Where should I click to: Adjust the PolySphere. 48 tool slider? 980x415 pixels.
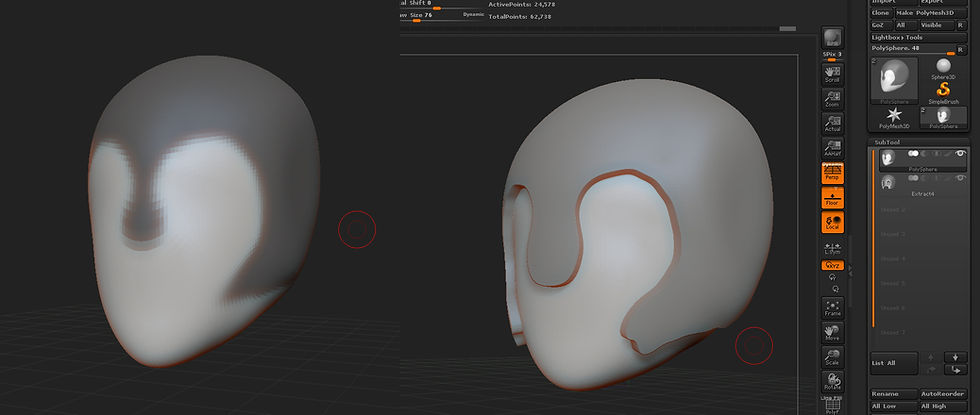912,49
